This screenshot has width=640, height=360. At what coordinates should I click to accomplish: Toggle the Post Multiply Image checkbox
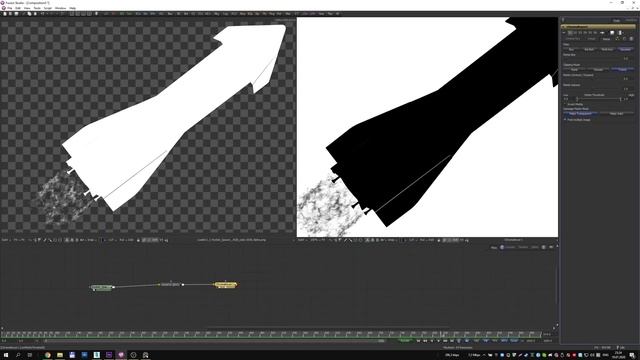click(565, 120)
